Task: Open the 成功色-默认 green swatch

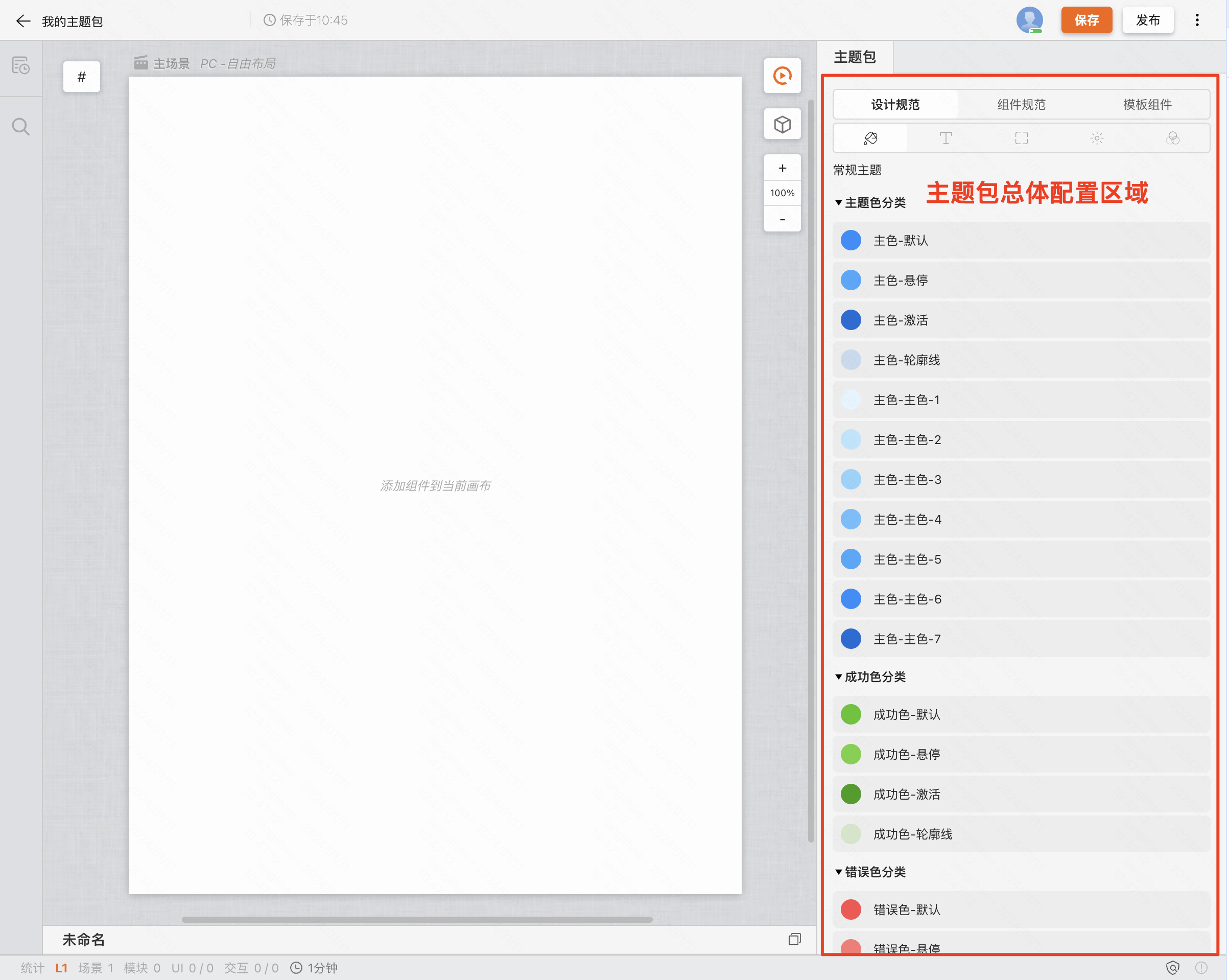Action: (x=851, y=715)
